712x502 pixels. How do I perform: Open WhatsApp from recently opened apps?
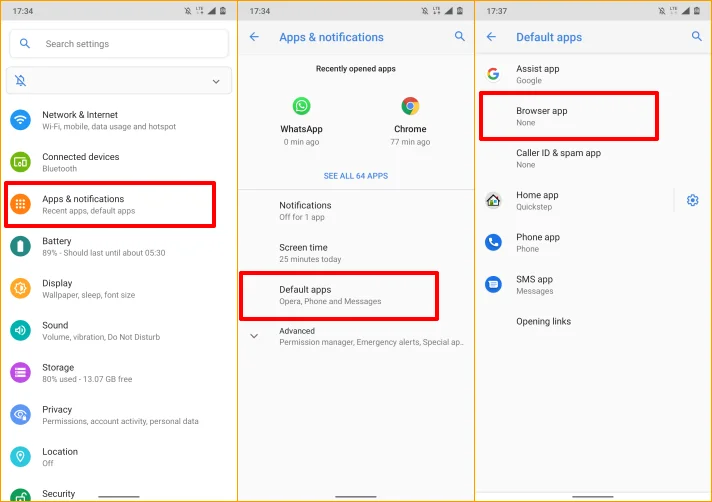[302, 121]
